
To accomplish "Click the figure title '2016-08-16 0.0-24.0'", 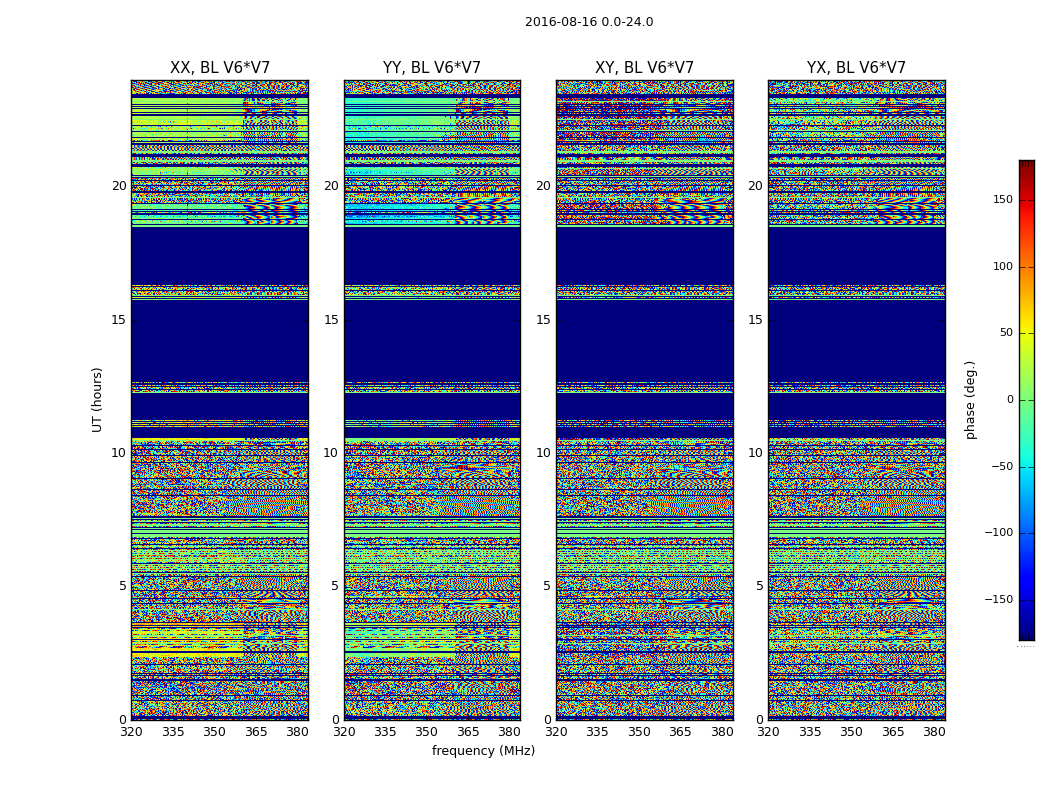I will (x=589, y=21).
